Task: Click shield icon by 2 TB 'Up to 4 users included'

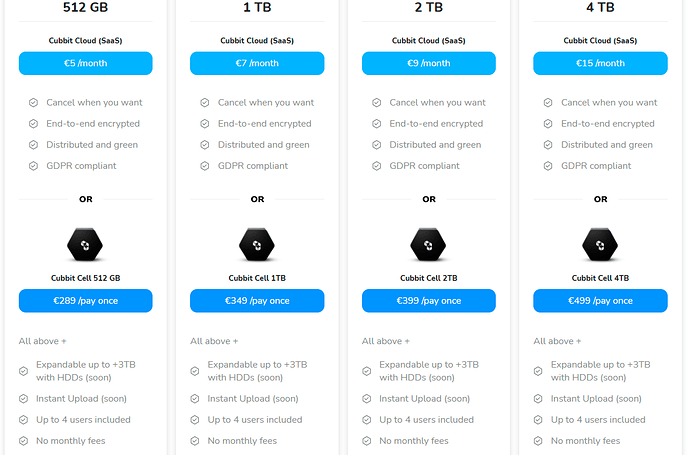Action: [366, 420]
